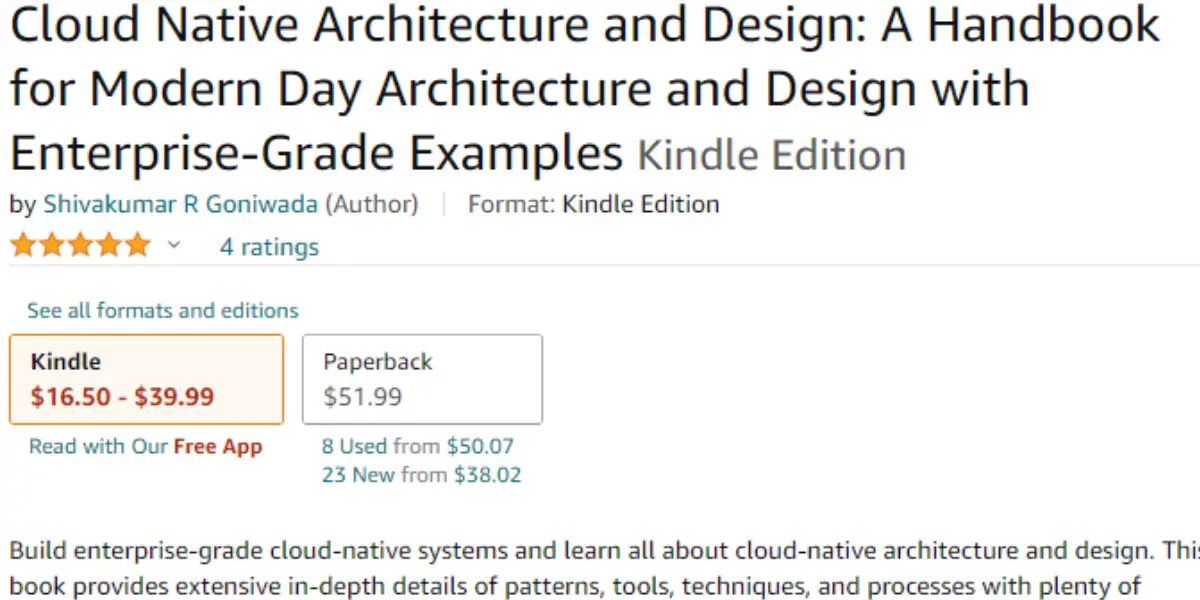
Task: Open the Shivakumar R Goniwada author link
Action: point(180,205)
